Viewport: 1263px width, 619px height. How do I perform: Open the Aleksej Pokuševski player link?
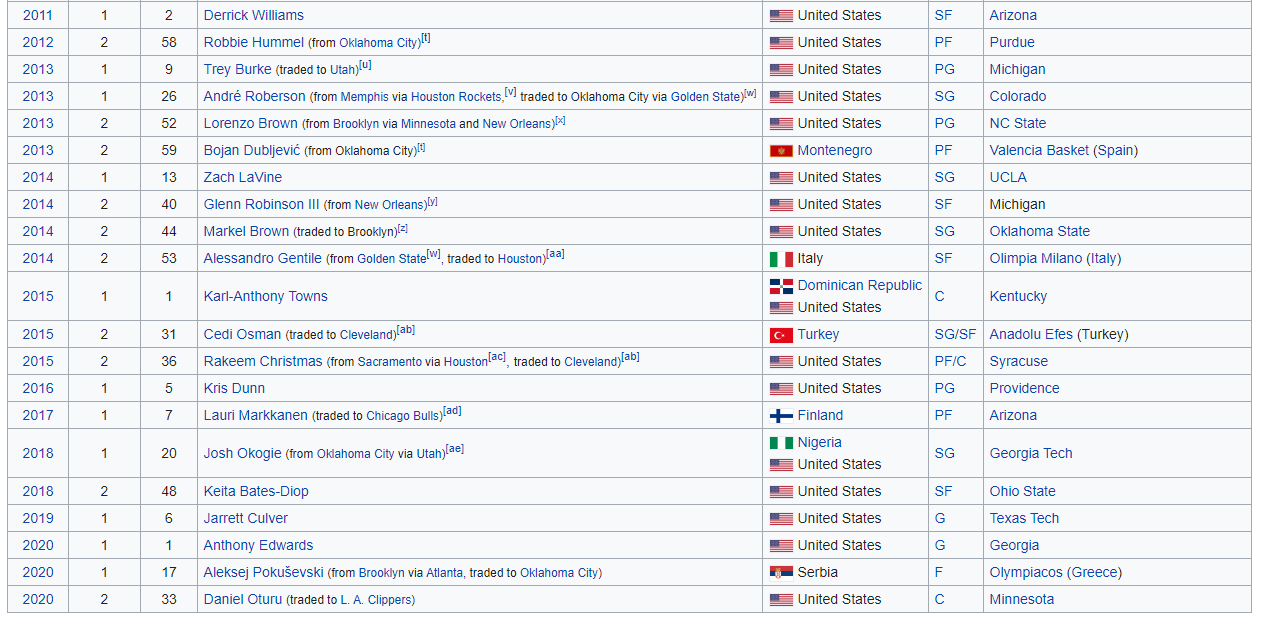pos(264,572)
